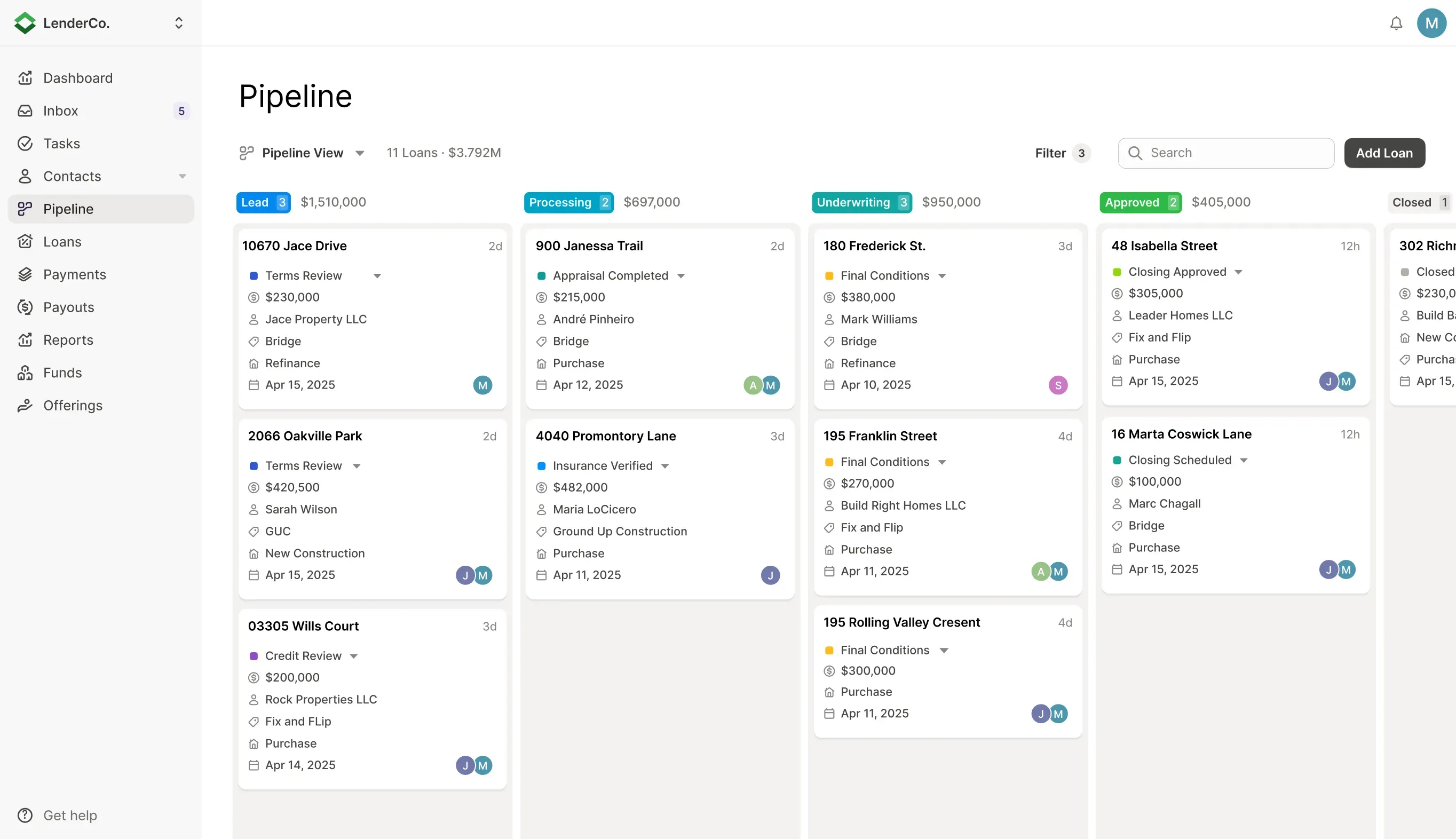Open the Funds sidebar icon
This screenshot has width=1456, height=839.
[25, 373]
